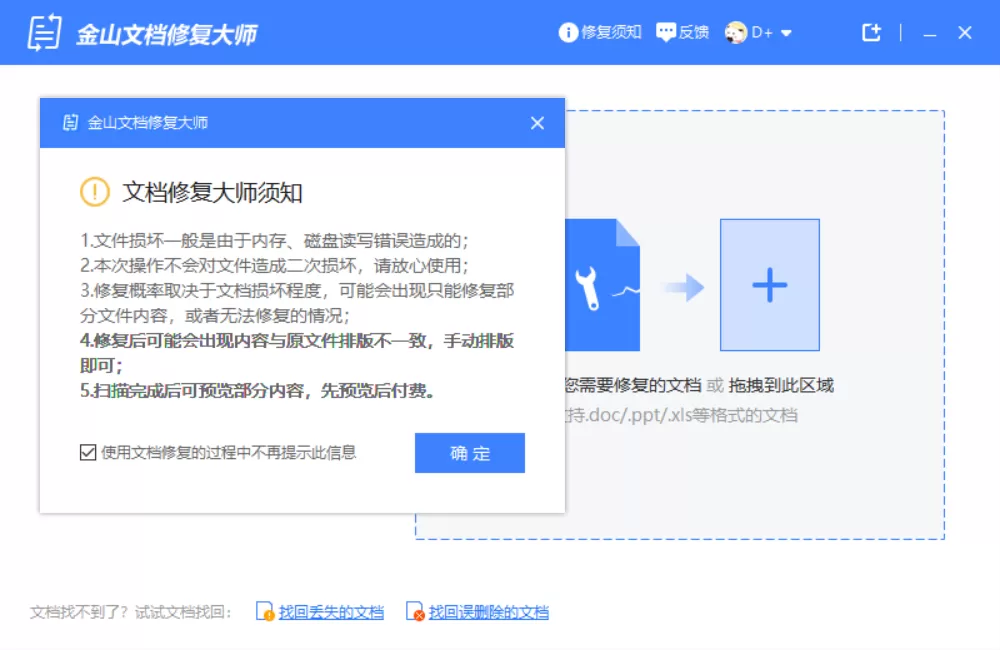Click the lost-document icon beside 找回丢失的文档

click(265, 612)
